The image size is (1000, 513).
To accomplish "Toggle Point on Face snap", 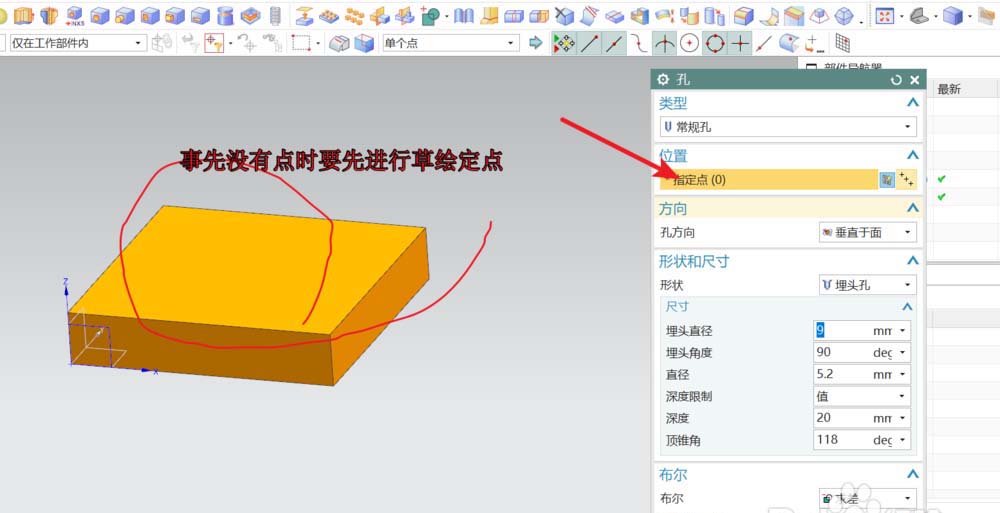I will [789, 43].
